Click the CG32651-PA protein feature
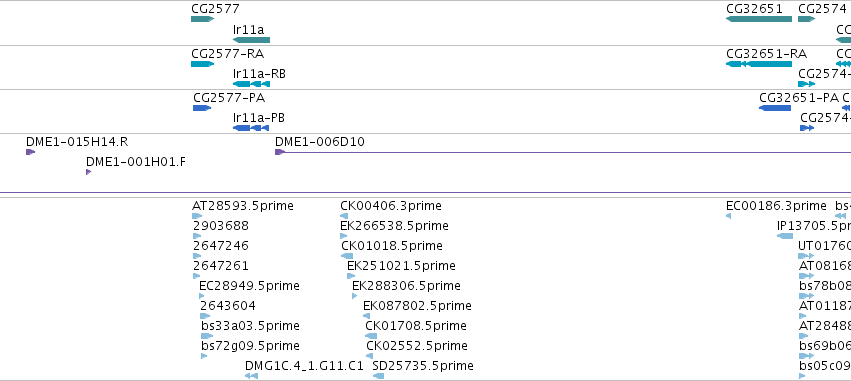The height and width of the screenshot is (381, 851). click(x=775, y=108)
